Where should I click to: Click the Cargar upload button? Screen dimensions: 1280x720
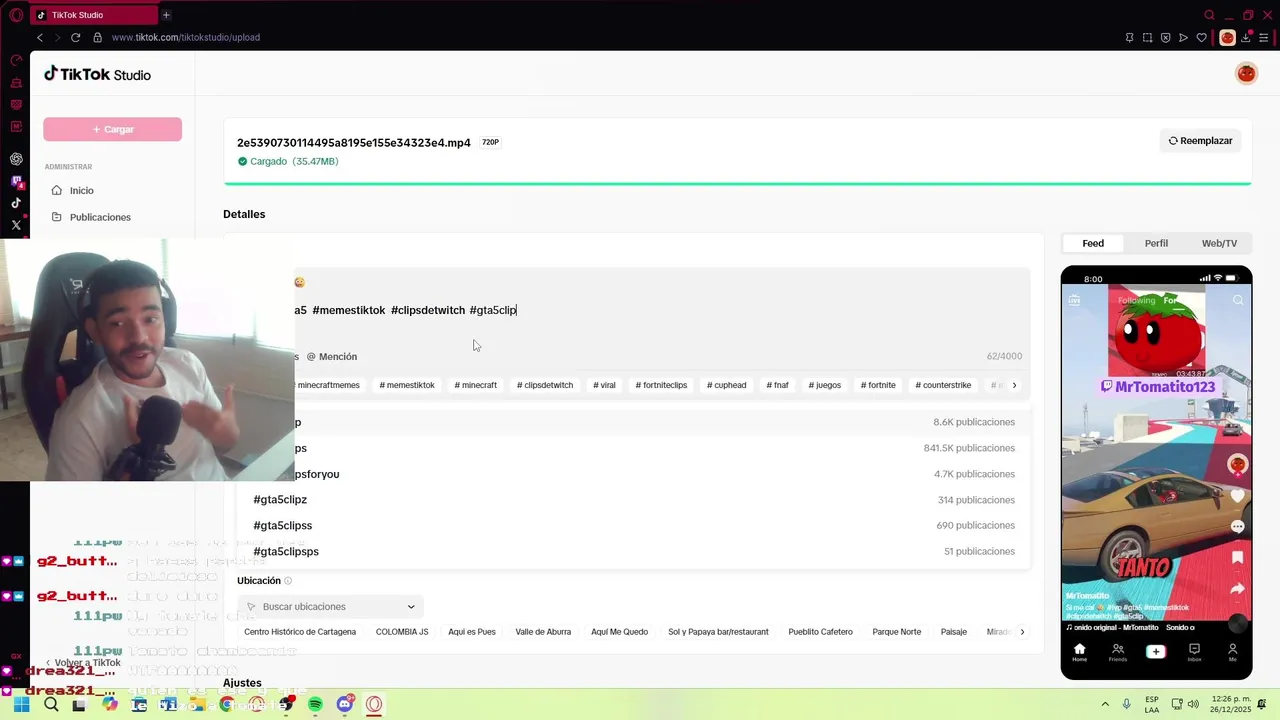(x=112, y=129)
